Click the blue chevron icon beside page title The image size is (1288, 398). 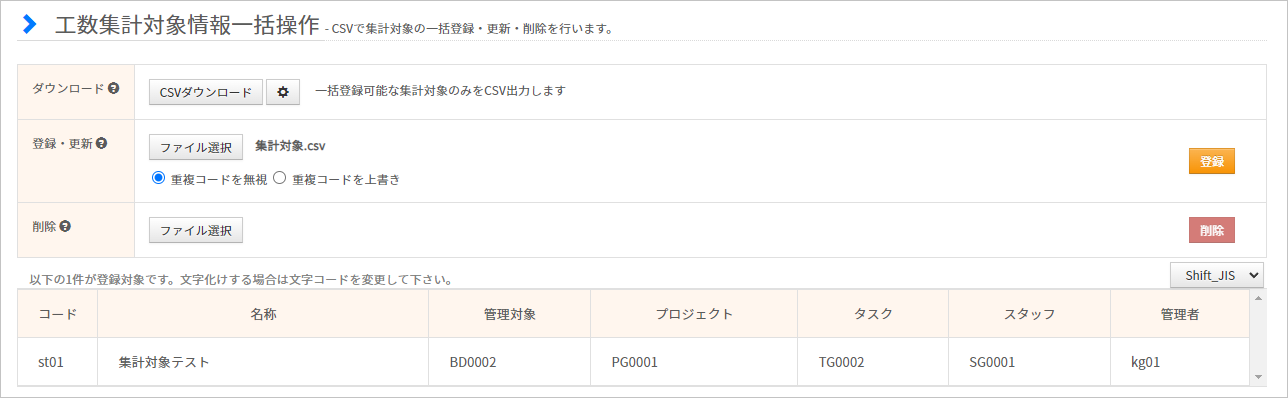[x=30, y=24]
